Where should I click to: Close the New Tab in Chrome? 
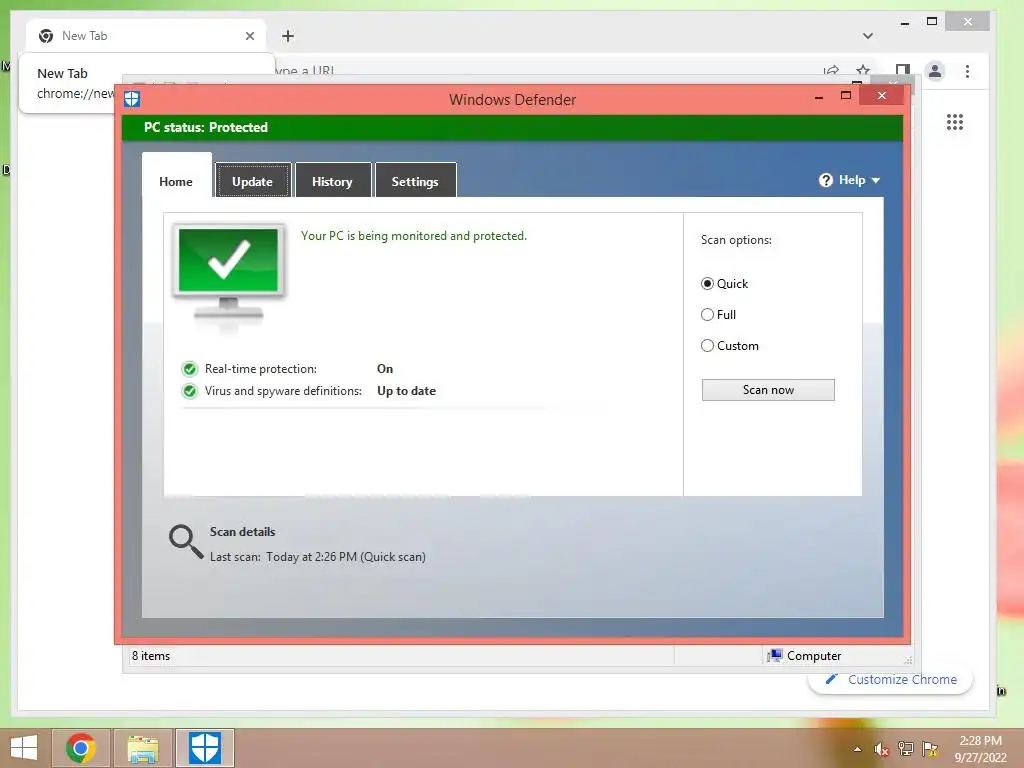click(x=249, y=36)
